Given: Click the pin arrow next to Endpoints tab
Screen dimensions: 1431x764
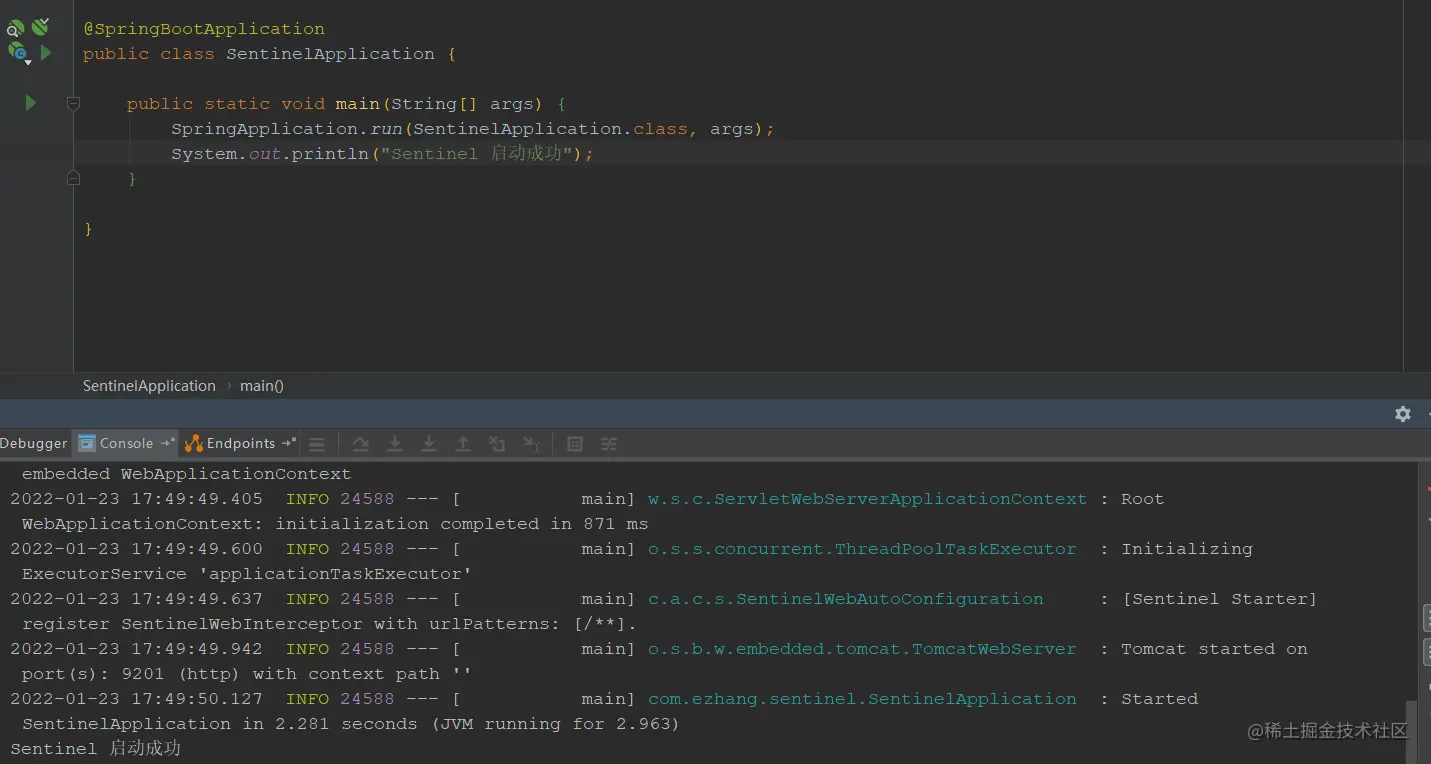Looking at the screenshot, I should pyautogui.click(x=289, y=443).
